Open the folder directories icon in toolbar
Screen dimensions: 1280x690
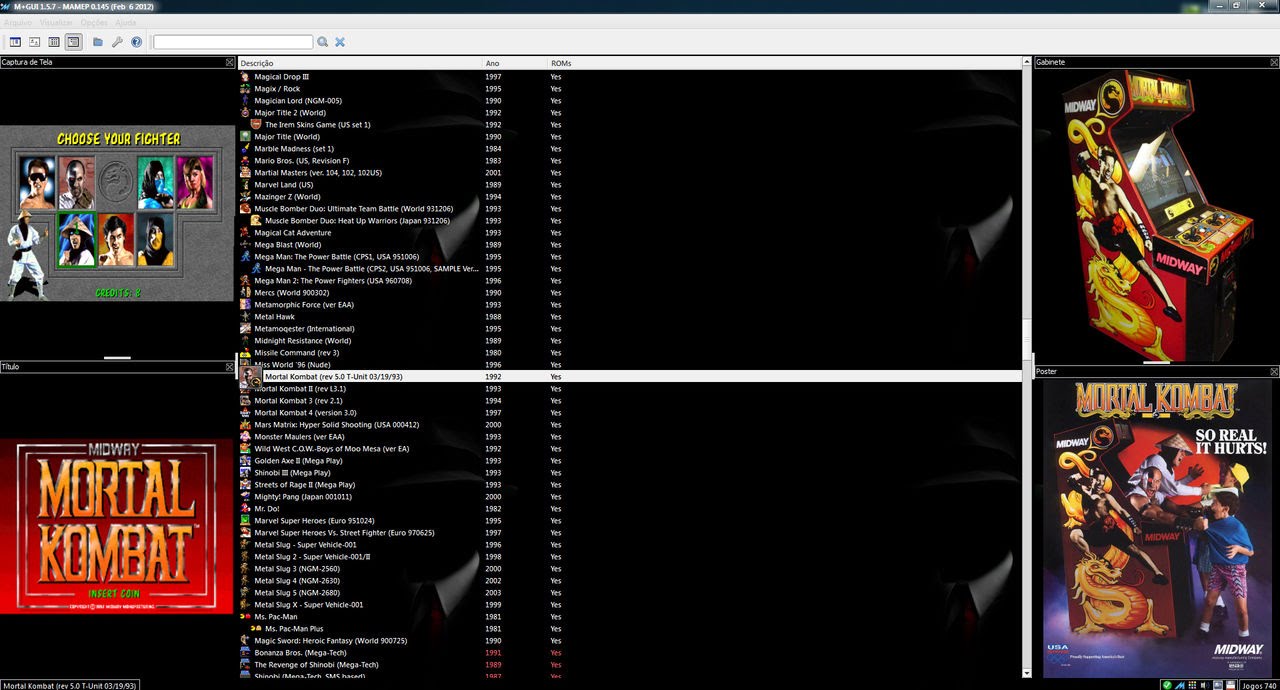98,42
